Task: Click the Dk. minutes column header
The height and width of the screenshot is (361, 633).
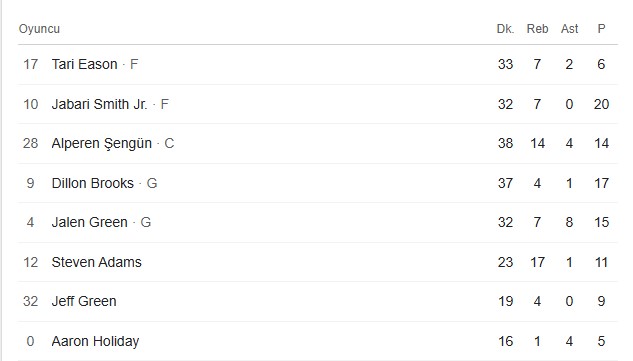Action: pyautogui.click(x=505, y=29)
